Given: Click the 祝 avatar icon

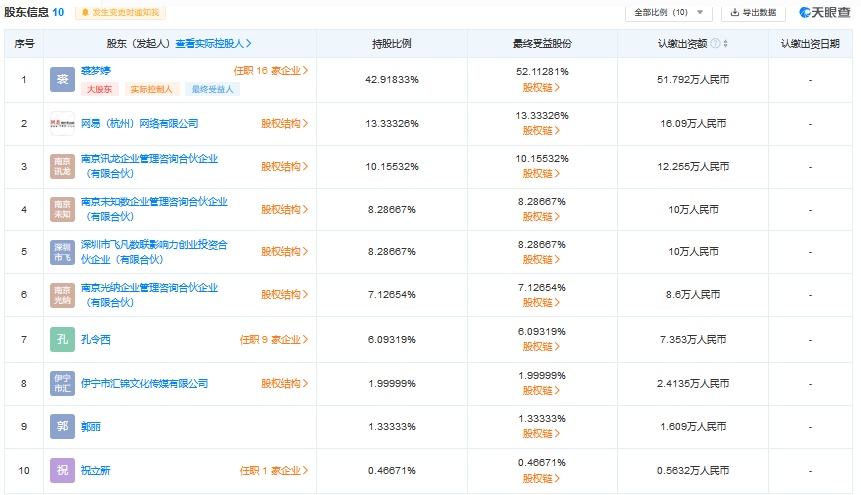Looking at the screenshot, I should click(x=62, y=470).
